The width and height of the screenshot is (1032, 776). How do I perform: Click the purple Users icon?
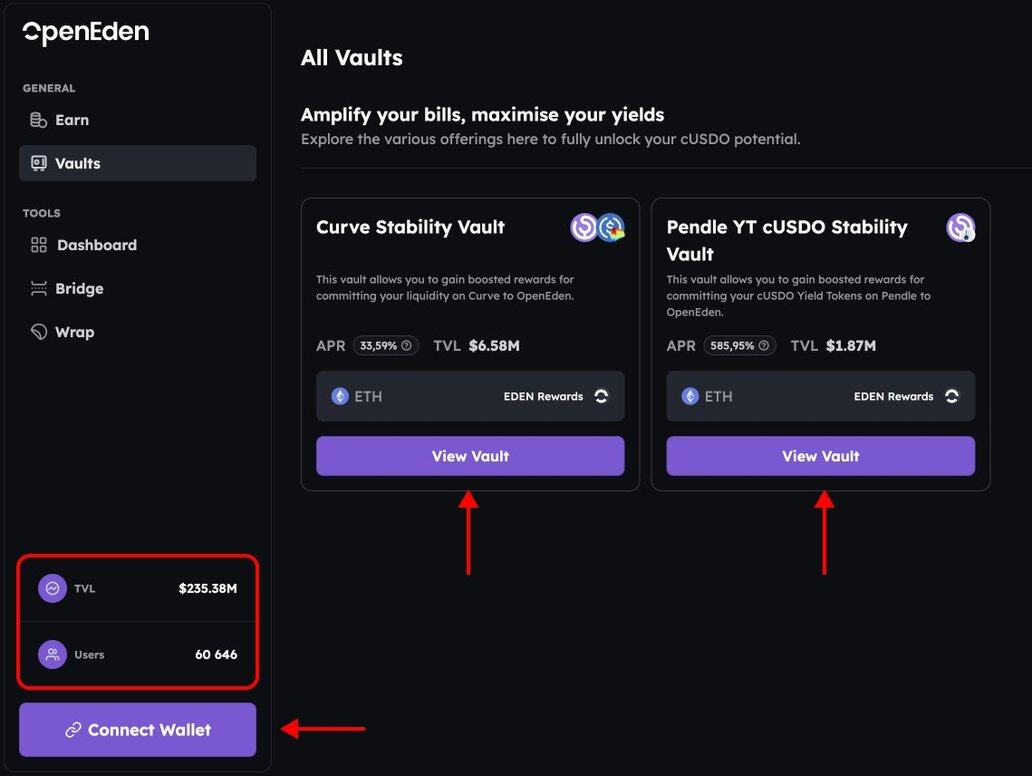coord(52,655)
